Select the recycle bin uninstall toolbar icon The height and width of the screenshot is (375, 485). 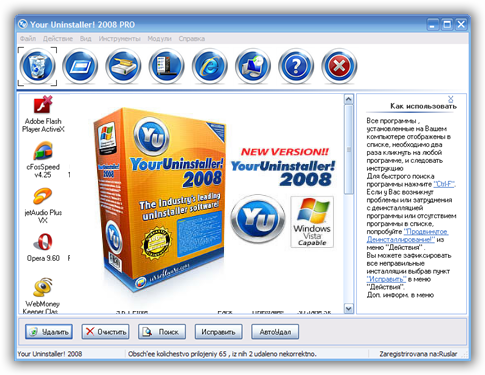coord(37,66)
